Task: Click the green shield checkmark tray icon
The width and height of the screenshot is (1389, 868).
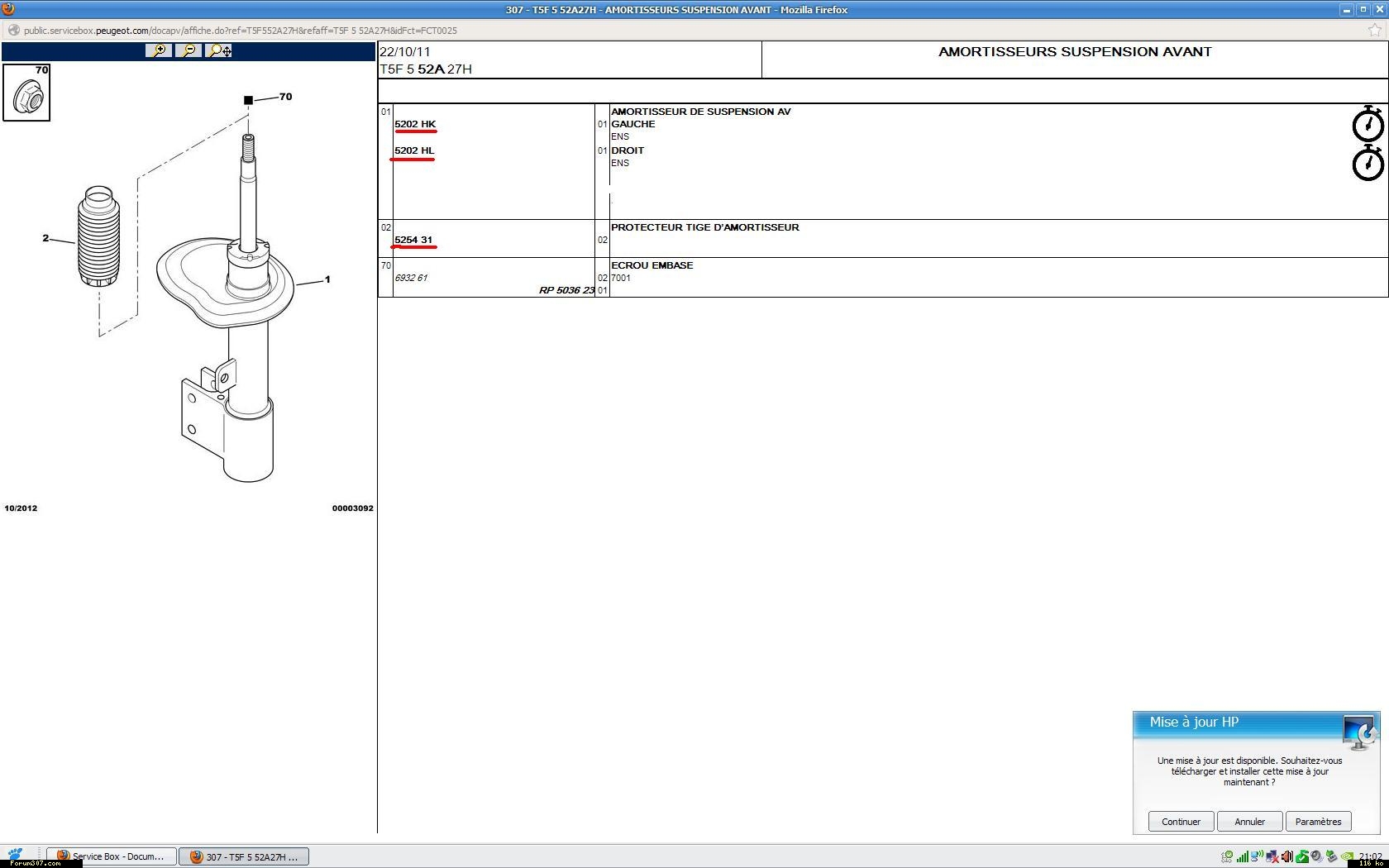Action: click(1302, 856)
